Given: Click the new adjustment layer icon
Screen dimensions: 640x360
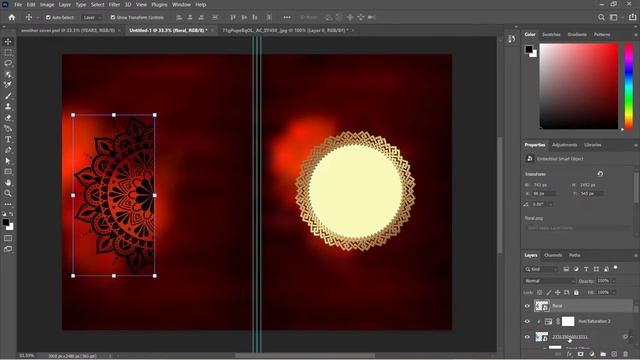Looking at the screenshot, I should (x=592, y=354).
